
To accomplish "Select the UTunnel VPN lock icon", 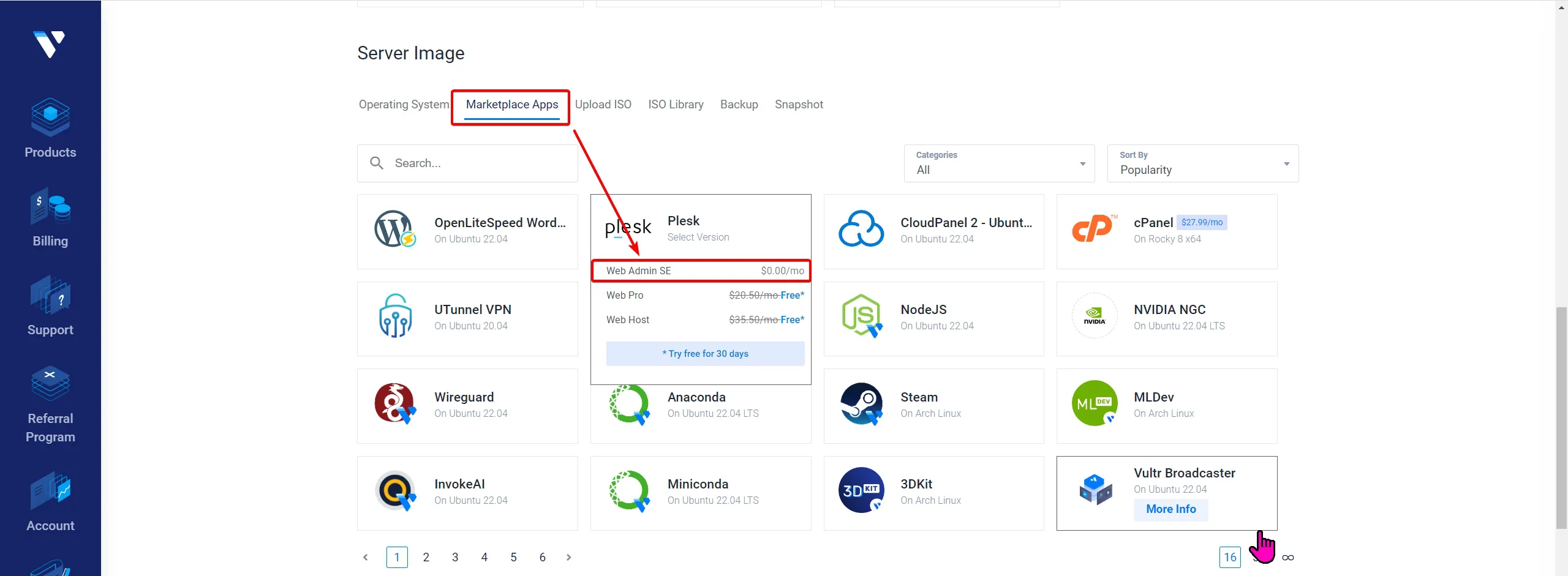I will tap(395, 316).
